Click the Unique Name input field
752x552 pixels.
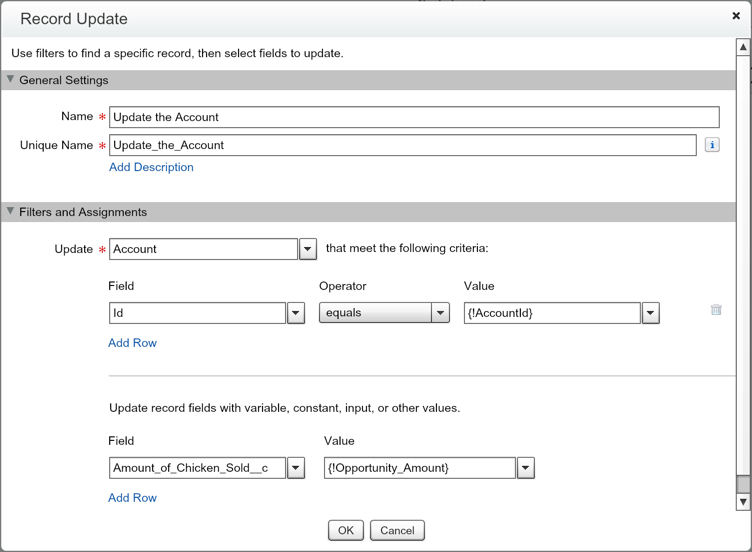pos(402,145)
